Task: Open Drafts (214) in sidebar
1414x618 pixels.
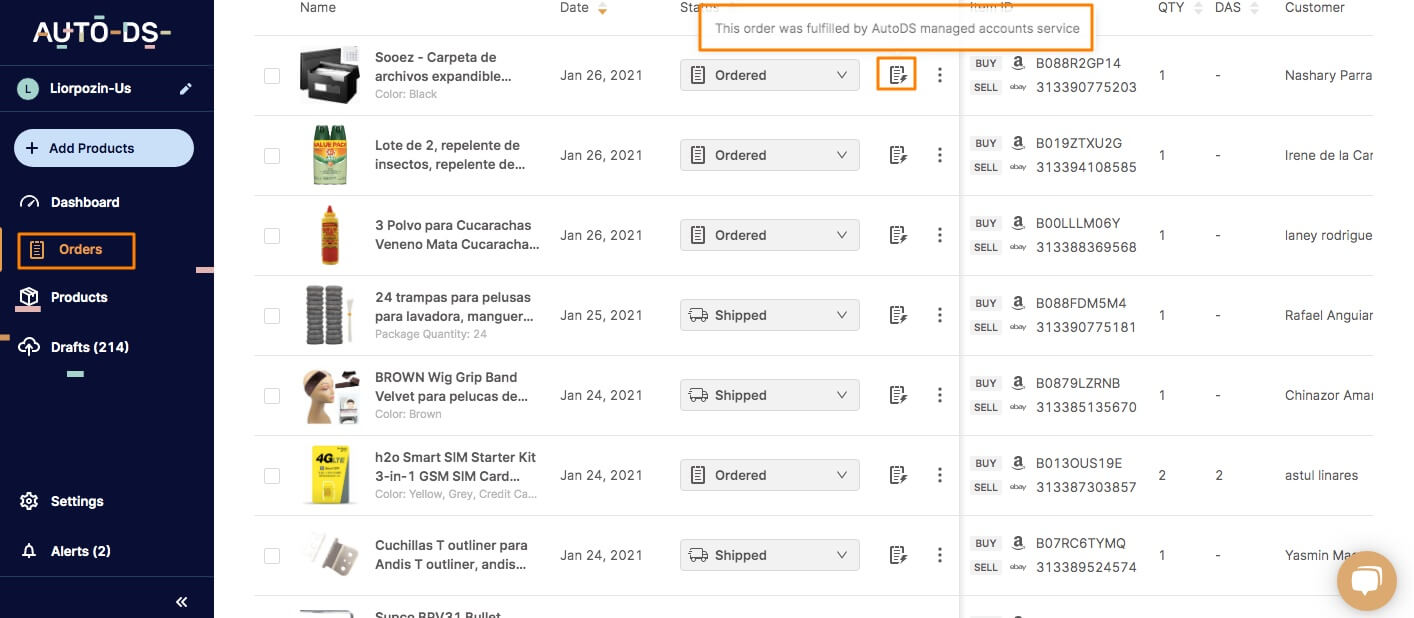Action: coord(89,347)
